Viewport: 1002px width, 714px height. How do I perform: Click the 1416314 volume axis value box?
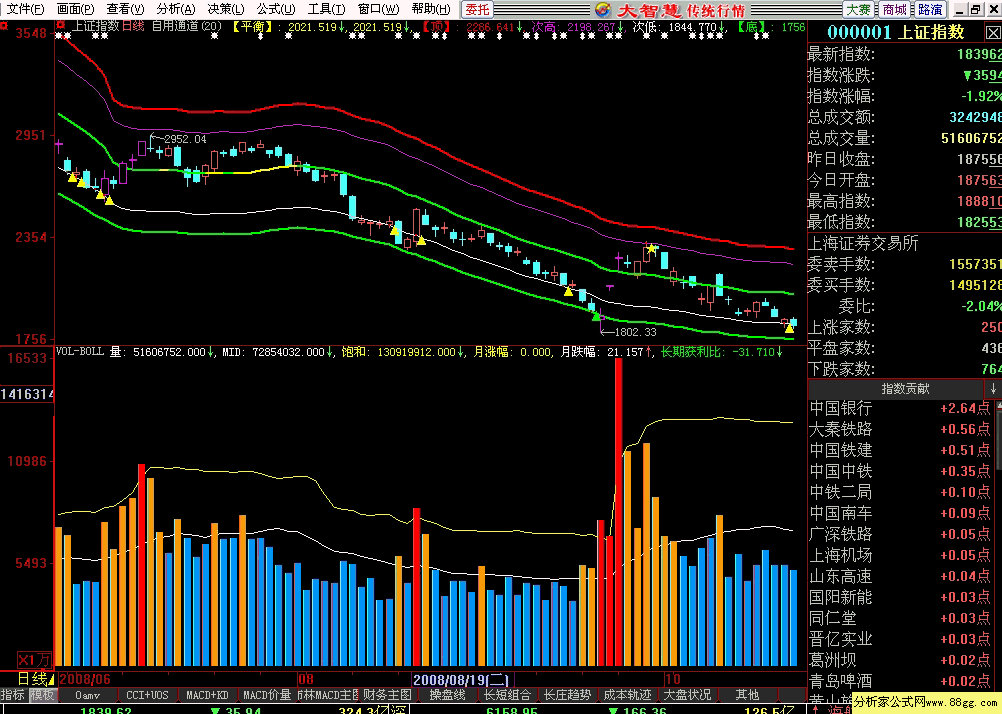pos(27,394)
